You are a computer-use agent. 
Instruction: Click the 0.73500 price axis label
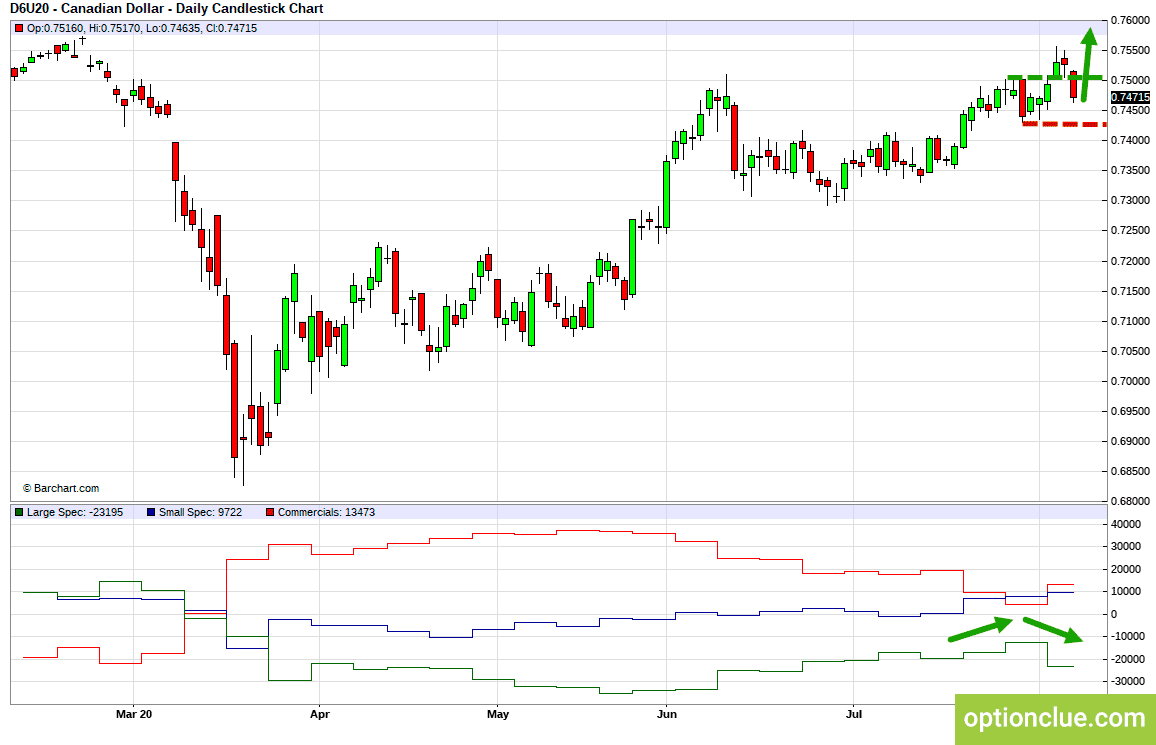click(x=1130, y=170)
